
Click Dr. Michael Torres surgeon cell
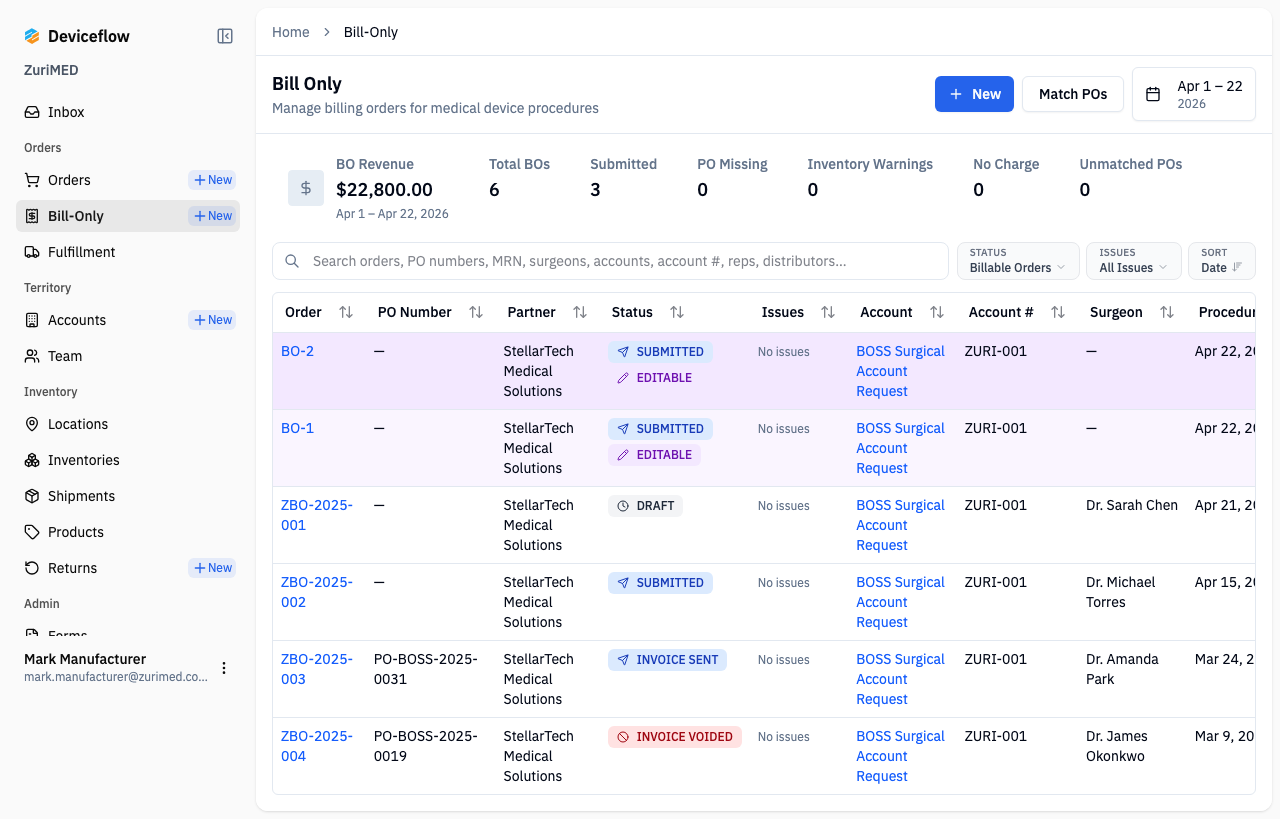tap(1121, 592)
